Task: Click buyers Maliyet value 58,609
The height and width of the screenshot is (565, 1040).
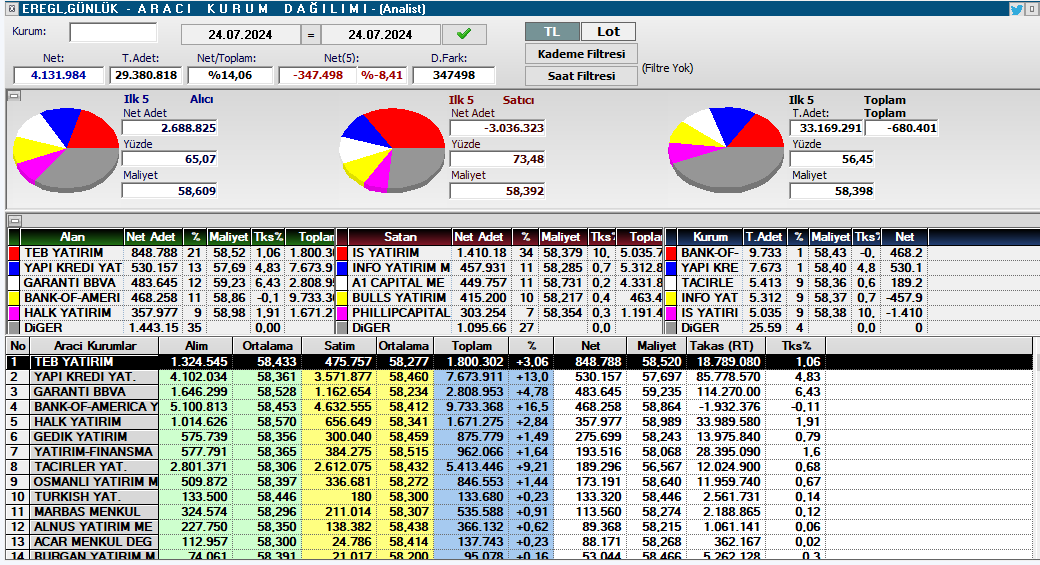Action: (170, 191)
